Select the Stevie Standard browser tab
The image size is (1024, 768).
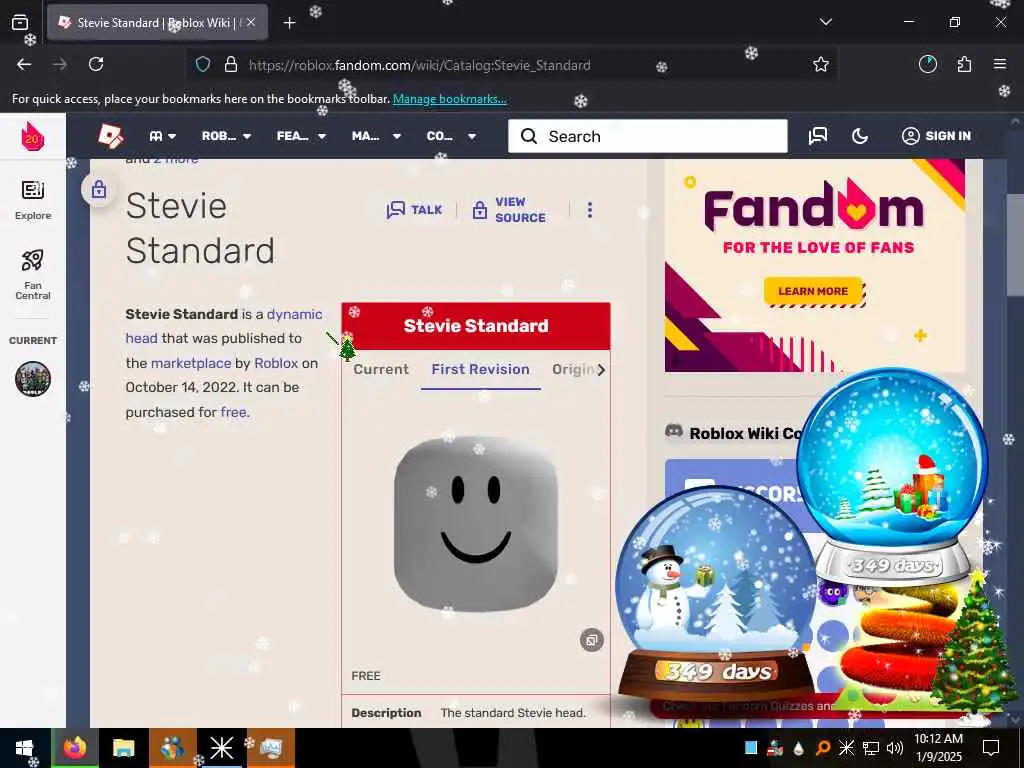pos(157,22)
